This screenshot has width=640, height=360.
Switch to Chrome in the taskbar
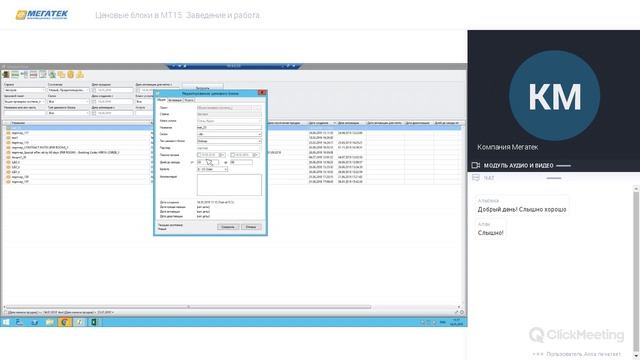pyautogui.click(x=64, y=322)
